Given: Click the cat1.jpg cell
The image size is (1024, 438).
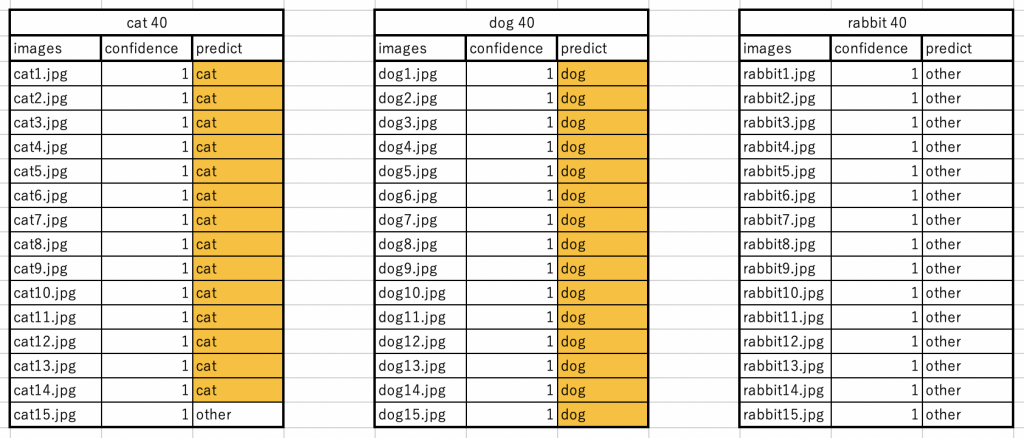Looking at the screenshot, I should 56,73.
